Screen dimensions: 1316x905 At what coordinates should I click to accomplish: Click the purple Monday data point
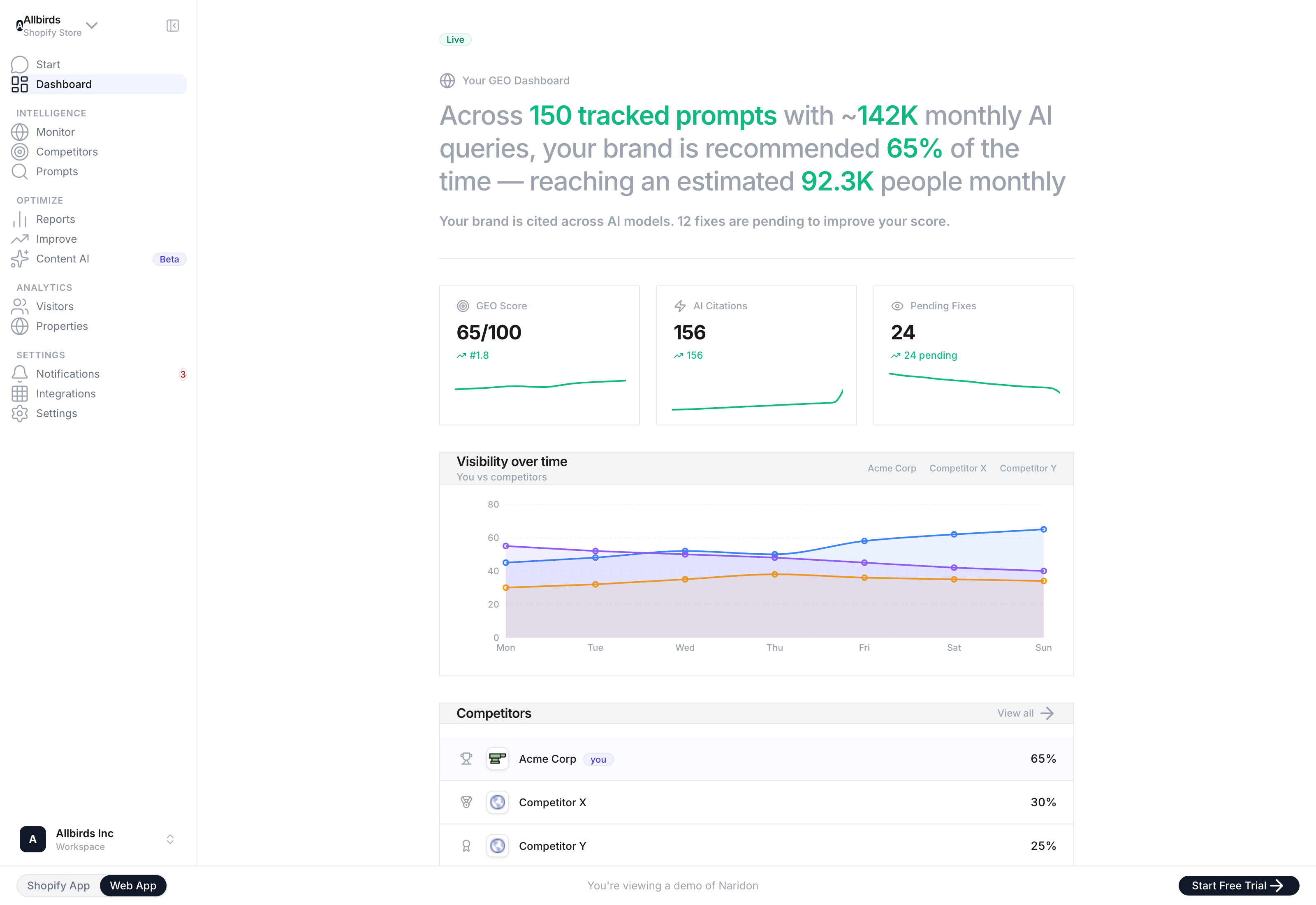pyautogui.click(x=505, y=546)
